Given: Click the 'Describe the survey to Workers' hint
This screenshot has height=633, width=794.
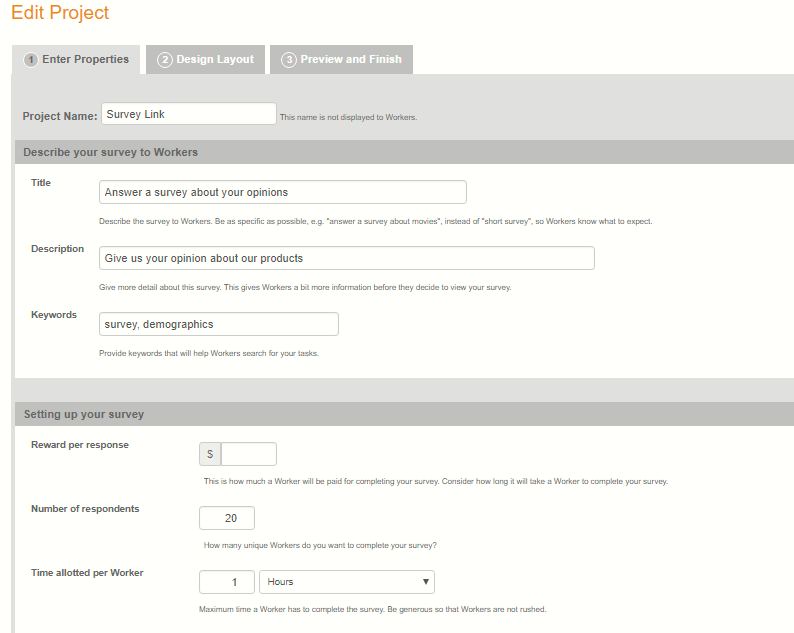Looking at the screenshot, I should click(x=376, y=221).
